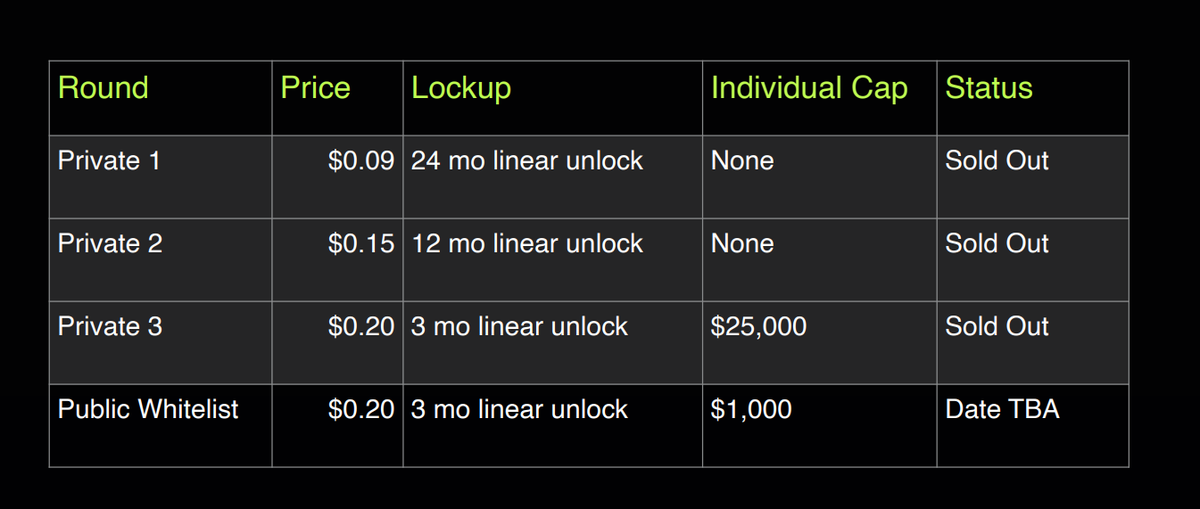Select the 12 mo linear unlock cell
The width and height of the screenshot is (1200, 509).
pyautogui.click(x=527, y=244)
